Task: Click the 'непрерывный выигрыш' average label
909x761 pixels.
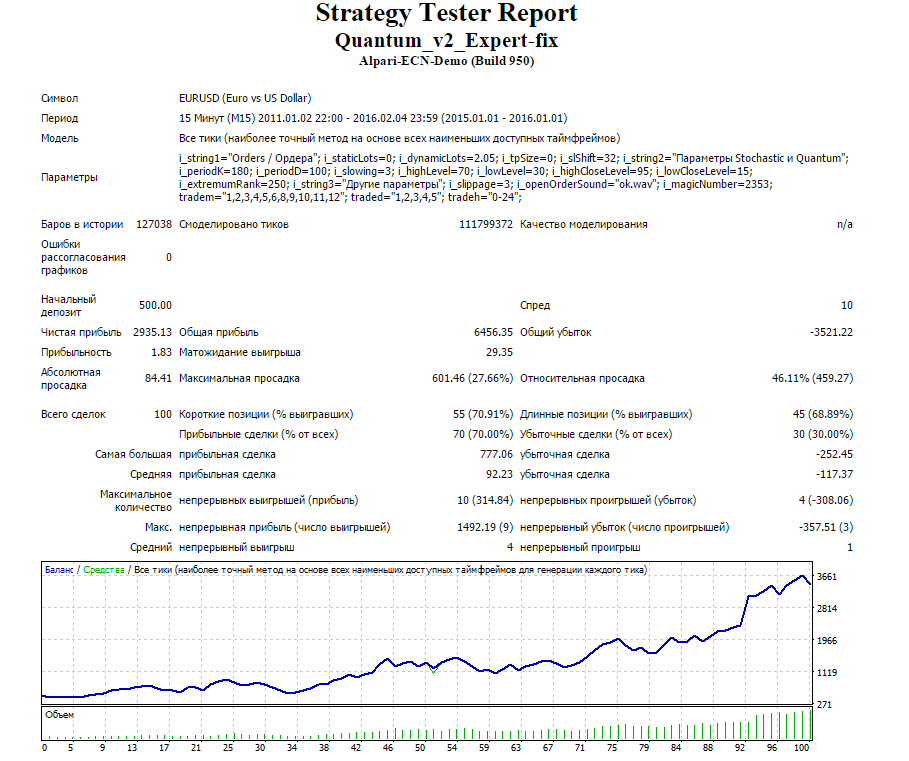Action: (x=237, y=547)
